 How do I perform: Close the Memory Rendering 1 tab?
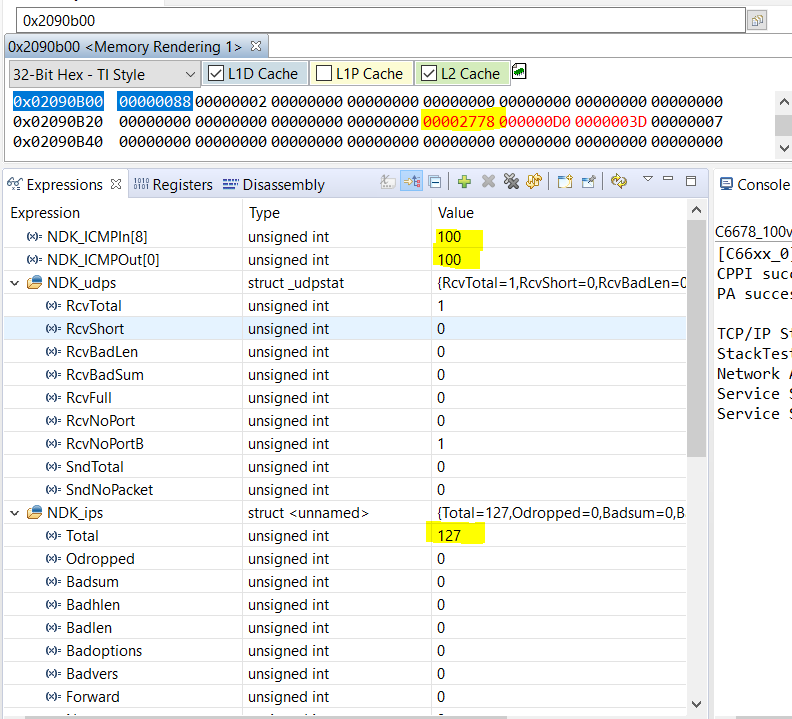[x=256, y=46]
